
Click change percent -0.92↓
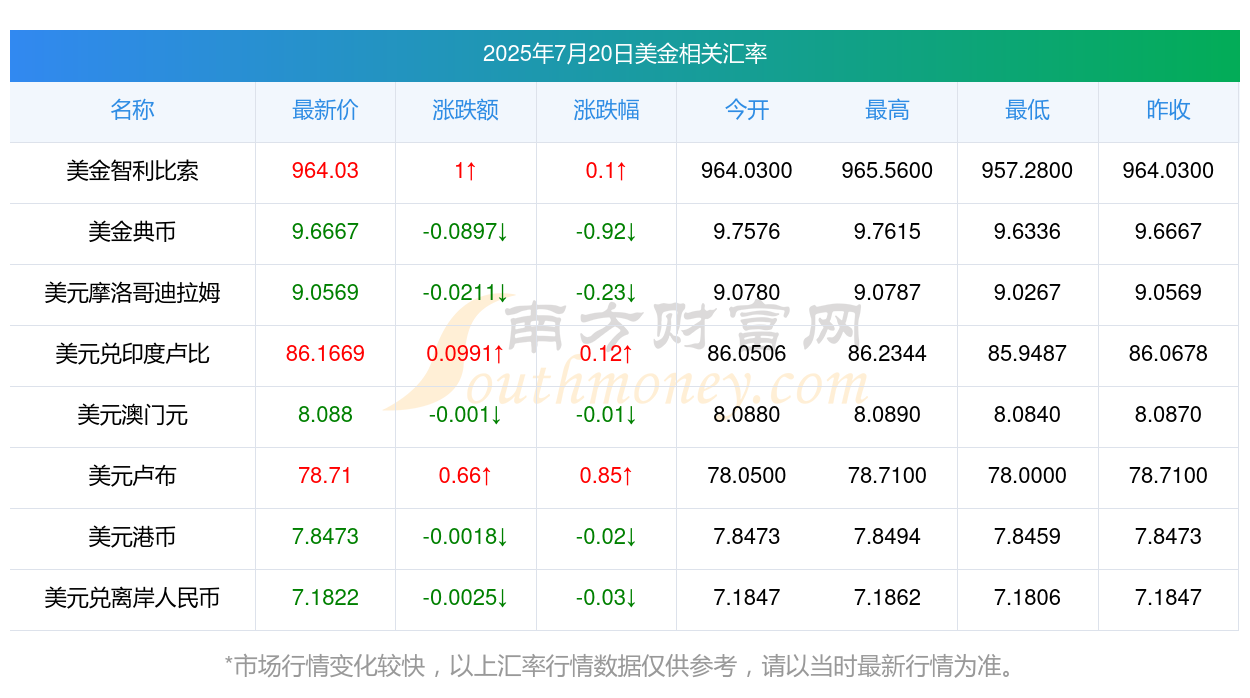[x=606, y=232]
